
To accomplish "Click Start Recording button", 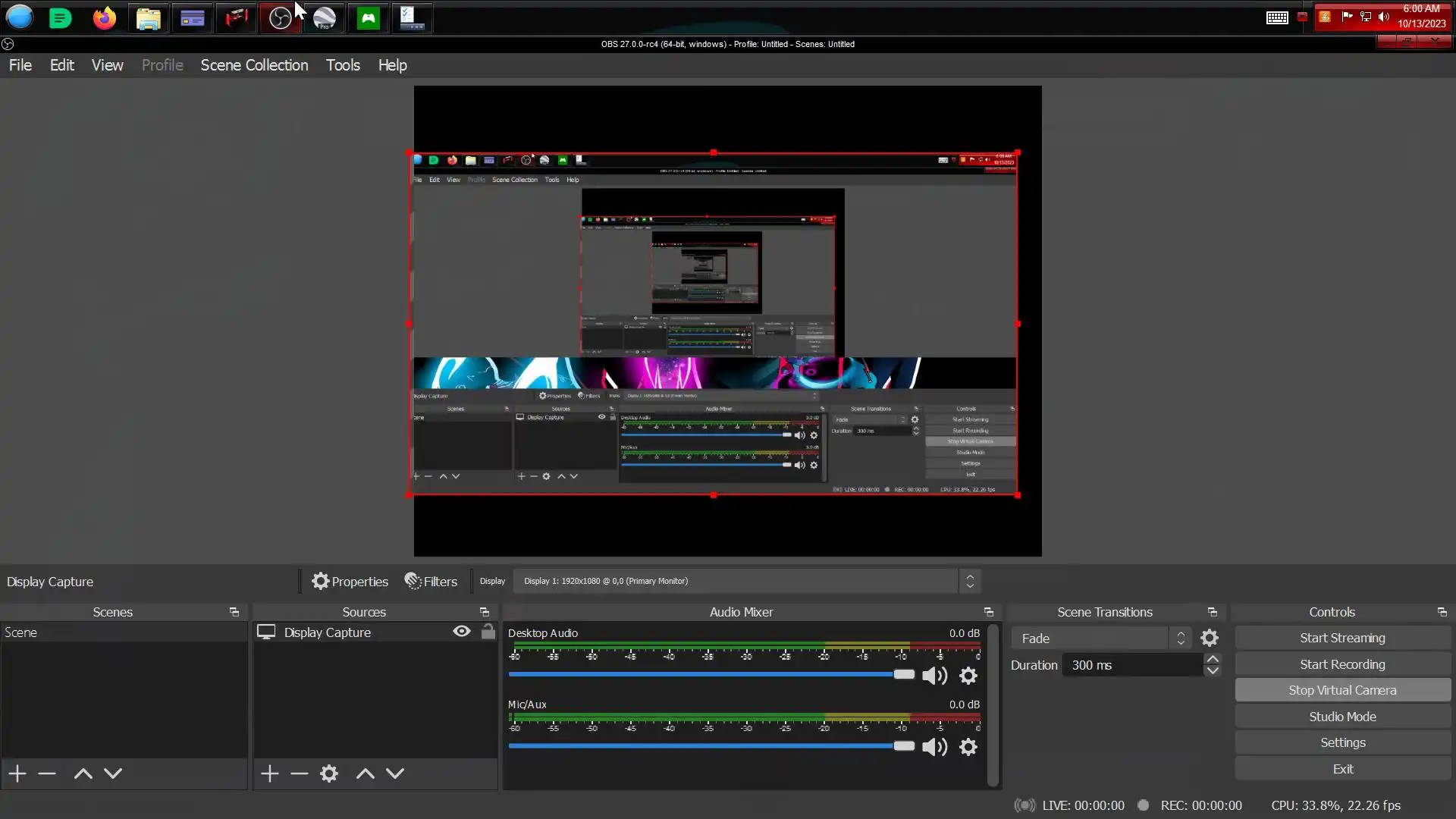I will point(1342,664).
